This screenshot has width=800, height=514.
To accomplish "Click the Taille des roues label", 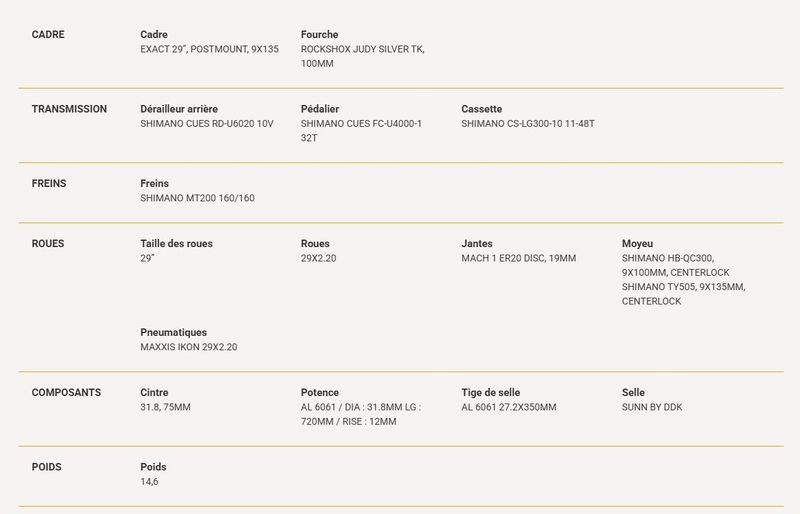I will [x=177, y=244].
